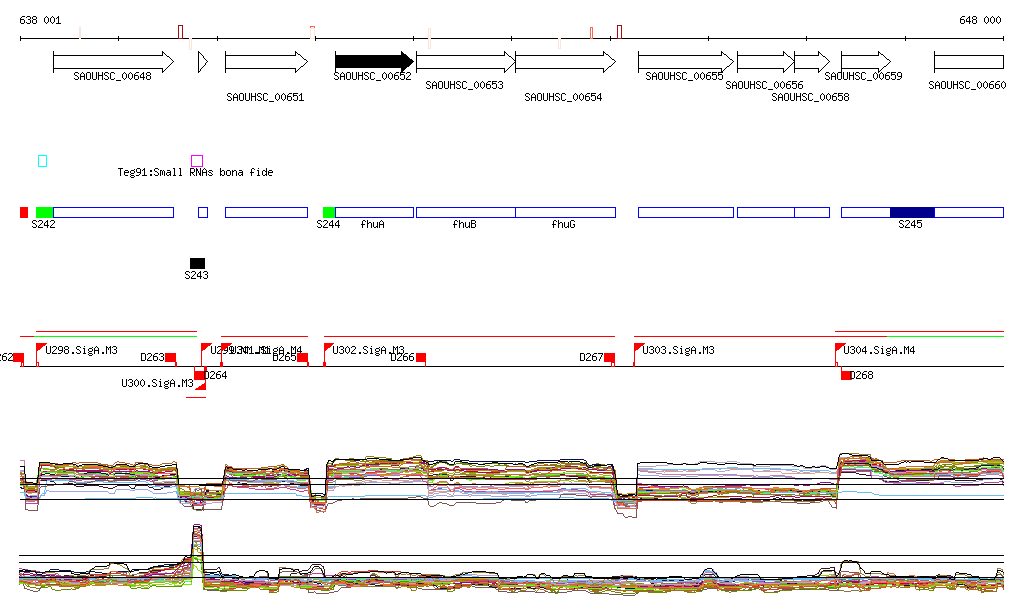
Task: Select the SAOUHSC_00659 gene arrow
Action: (866, 62)
